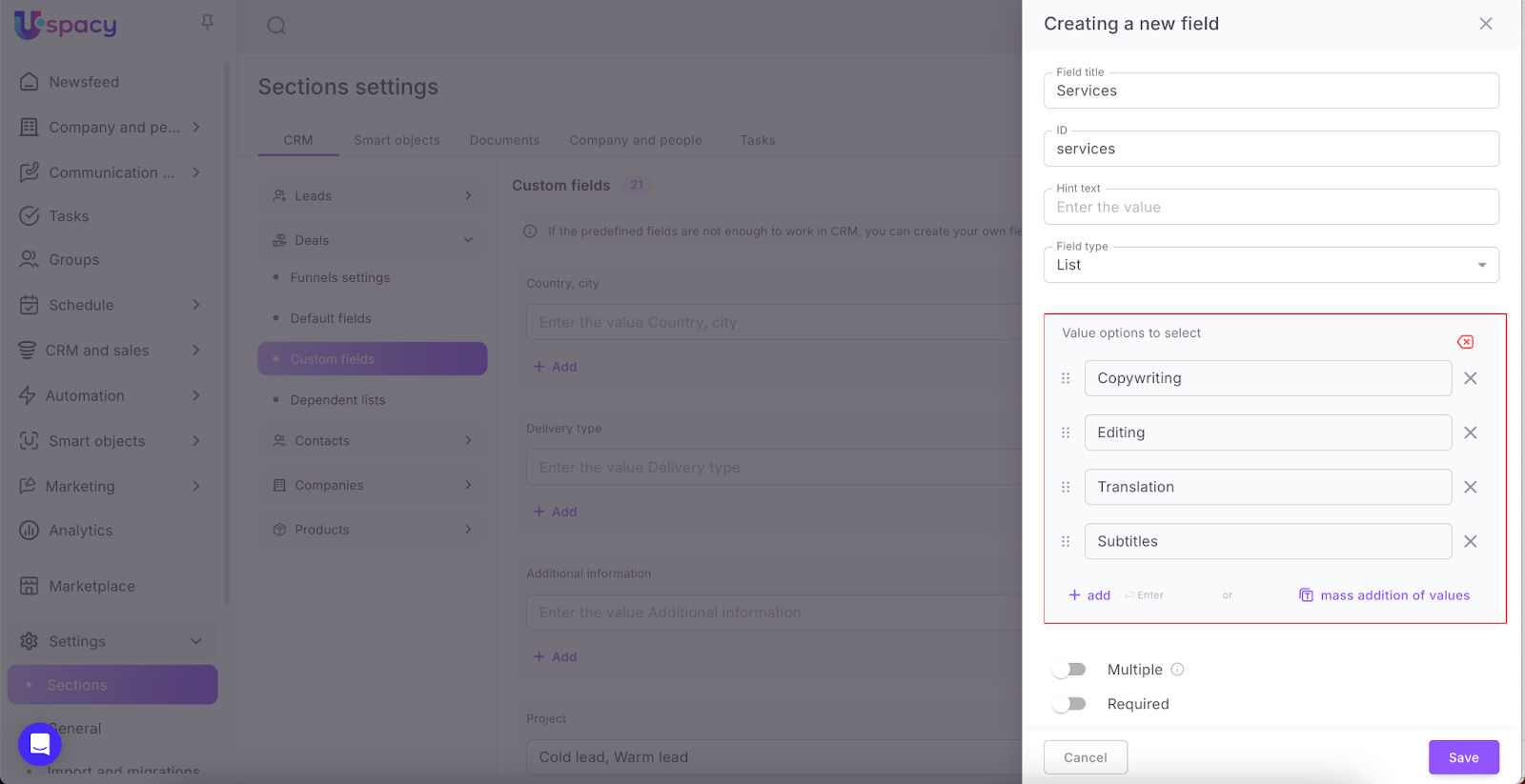Open the Documents tab

pos(504,140)
